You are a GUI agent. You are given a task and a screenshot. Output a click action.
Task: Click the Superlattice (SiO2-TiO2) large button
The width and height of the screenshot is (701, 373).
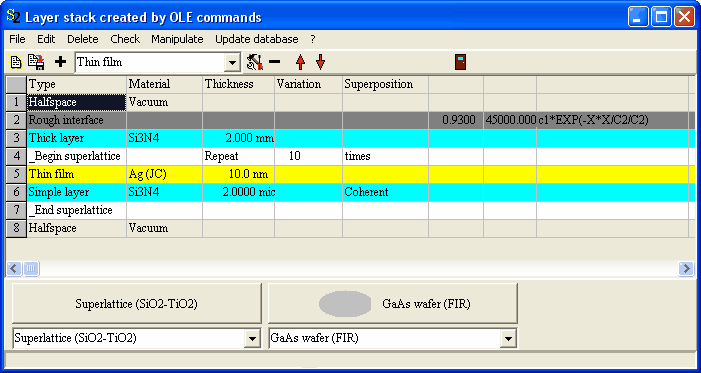[136, 304]
